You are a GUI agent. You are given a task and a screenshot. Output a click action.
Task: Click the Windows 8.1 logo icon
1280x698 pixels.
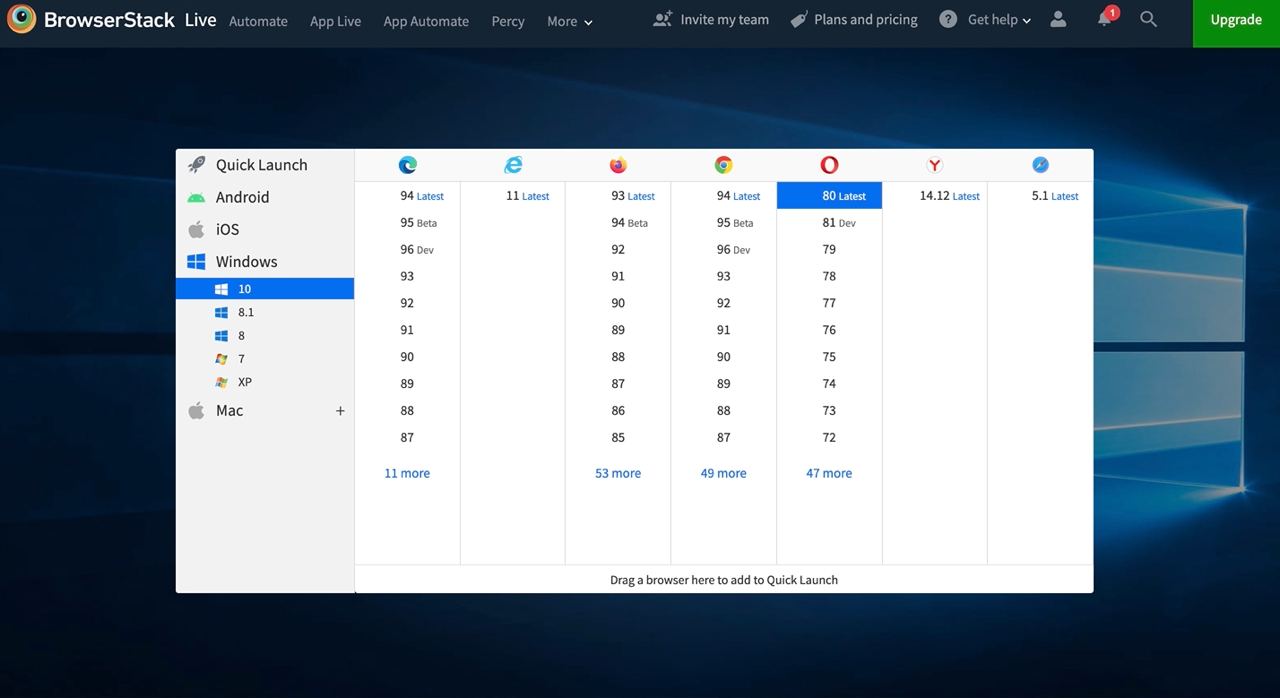pyautogui.click(x=221, y=312)
